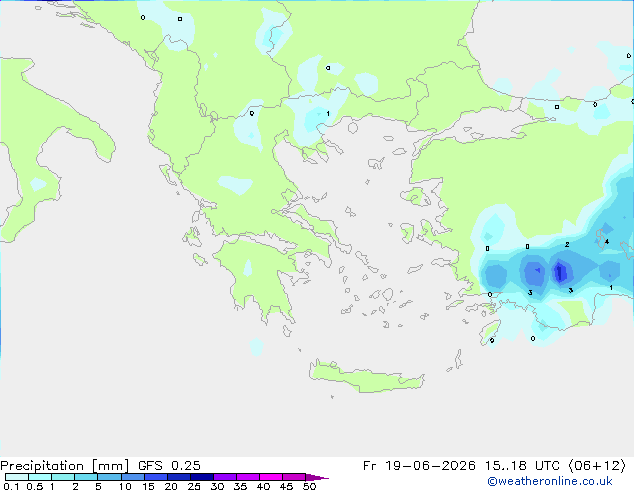The width and height of the screenshot is (634, 490).
Task: Click the purple arrow tip above 50
Action: pyautogui.click(x=317, y=477)
